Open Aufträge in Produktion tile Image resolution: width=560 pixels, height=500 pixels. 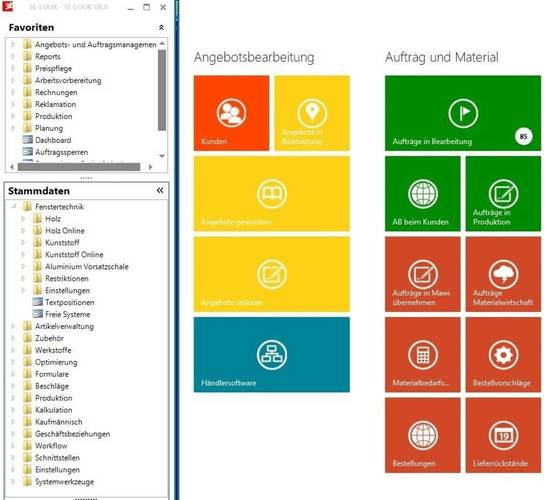503,194
